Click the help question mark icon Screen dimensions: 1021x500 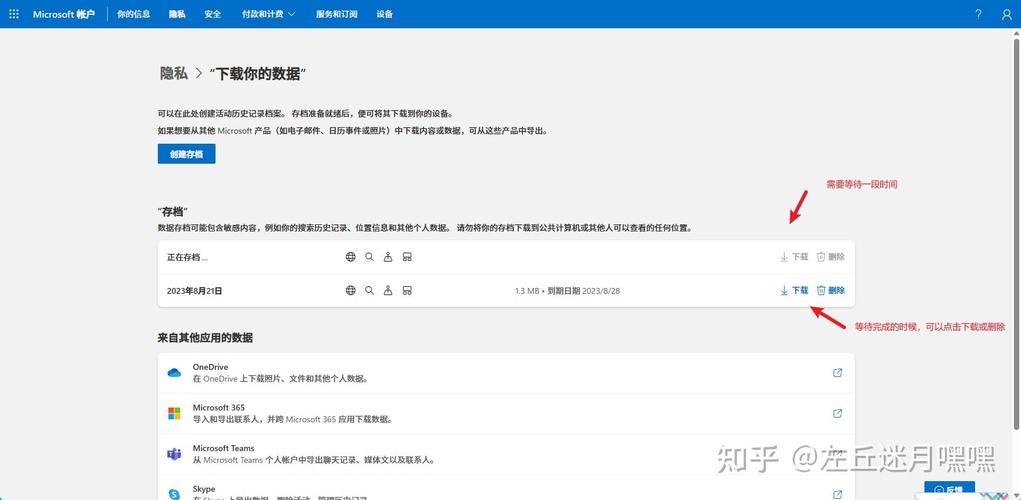(x=978, y=14)
